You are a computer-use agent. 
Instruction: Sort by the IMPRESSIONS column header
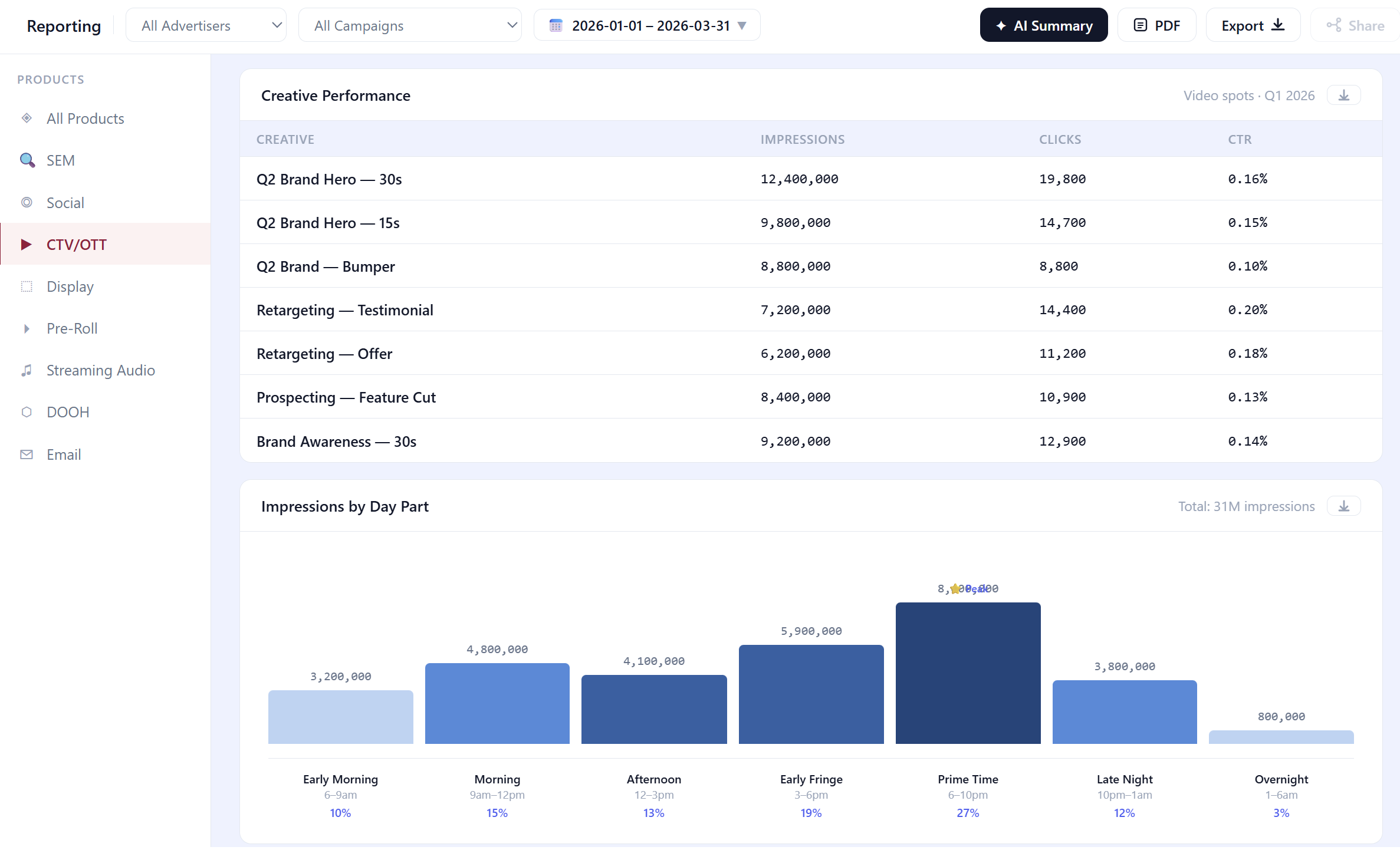802,139
